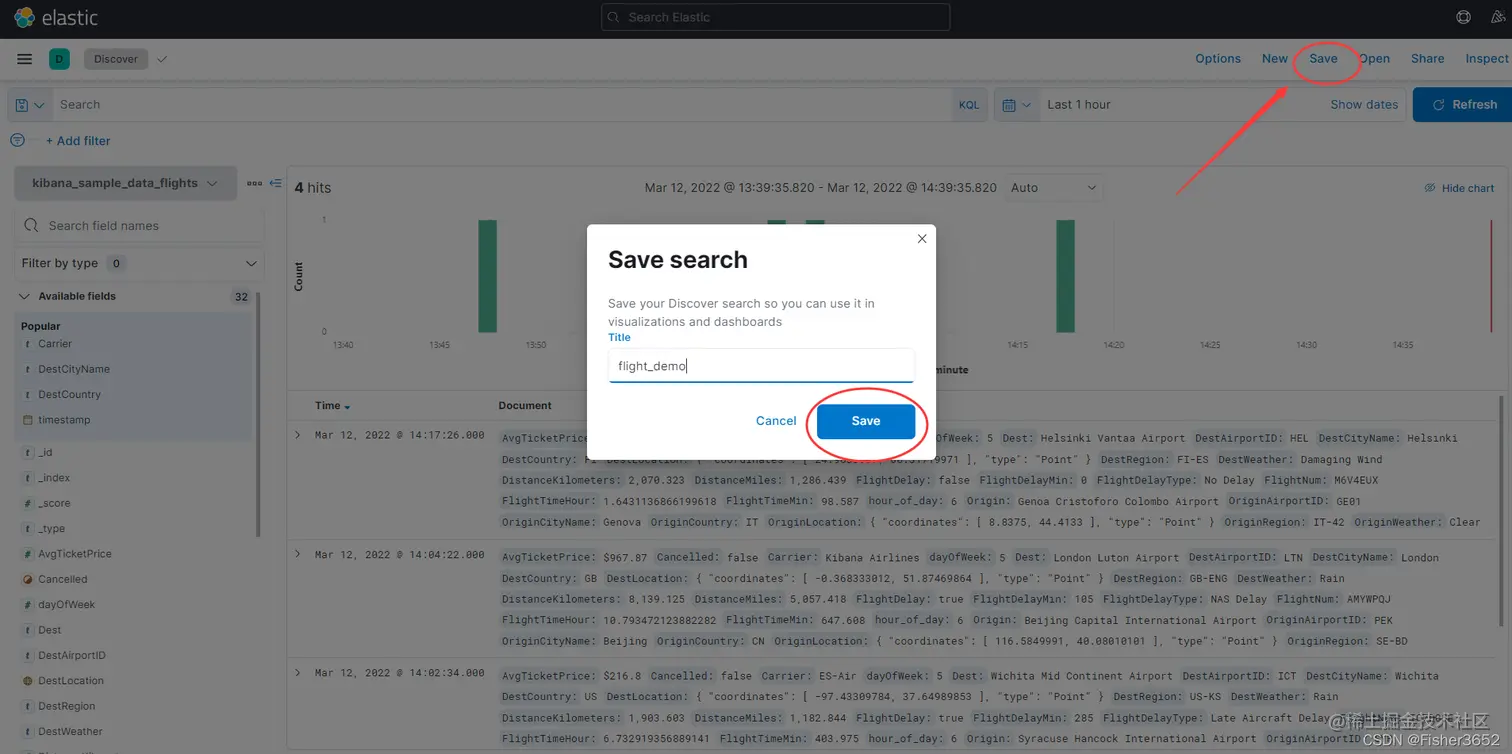The image size is (1512, 754).
Task: Select the DestCountry field
Action: pos(70,395)
